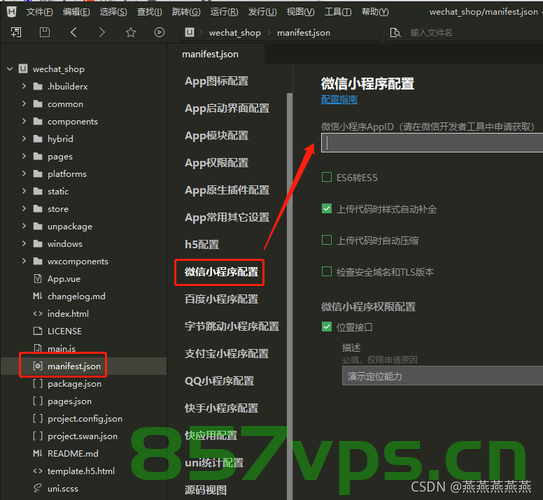Open h5配置 section
The height and width of the screenshot is (500, 543).
coord(202,244)
